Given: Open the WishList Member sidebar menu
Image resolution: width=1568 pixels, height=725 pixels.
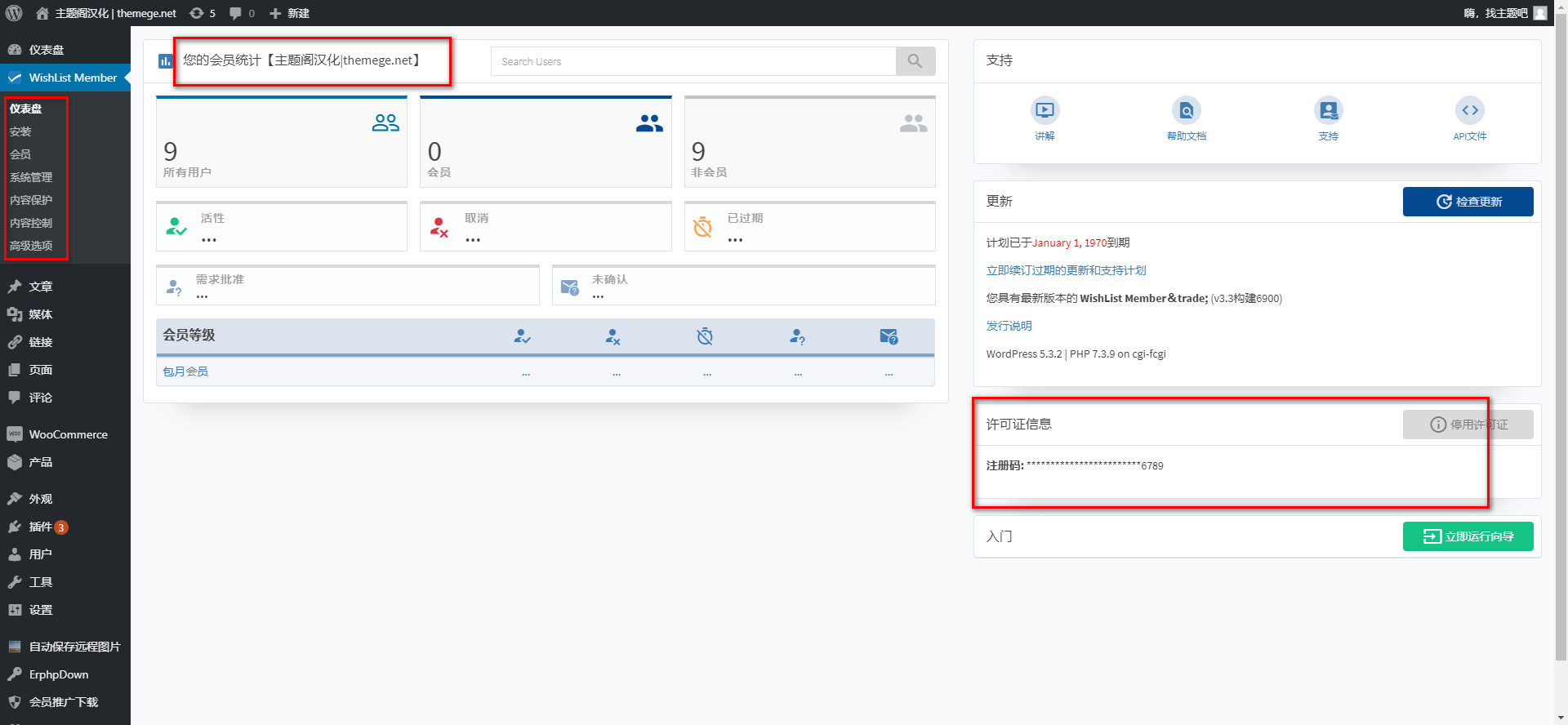Looking at the screenshot, I should 65,78.
